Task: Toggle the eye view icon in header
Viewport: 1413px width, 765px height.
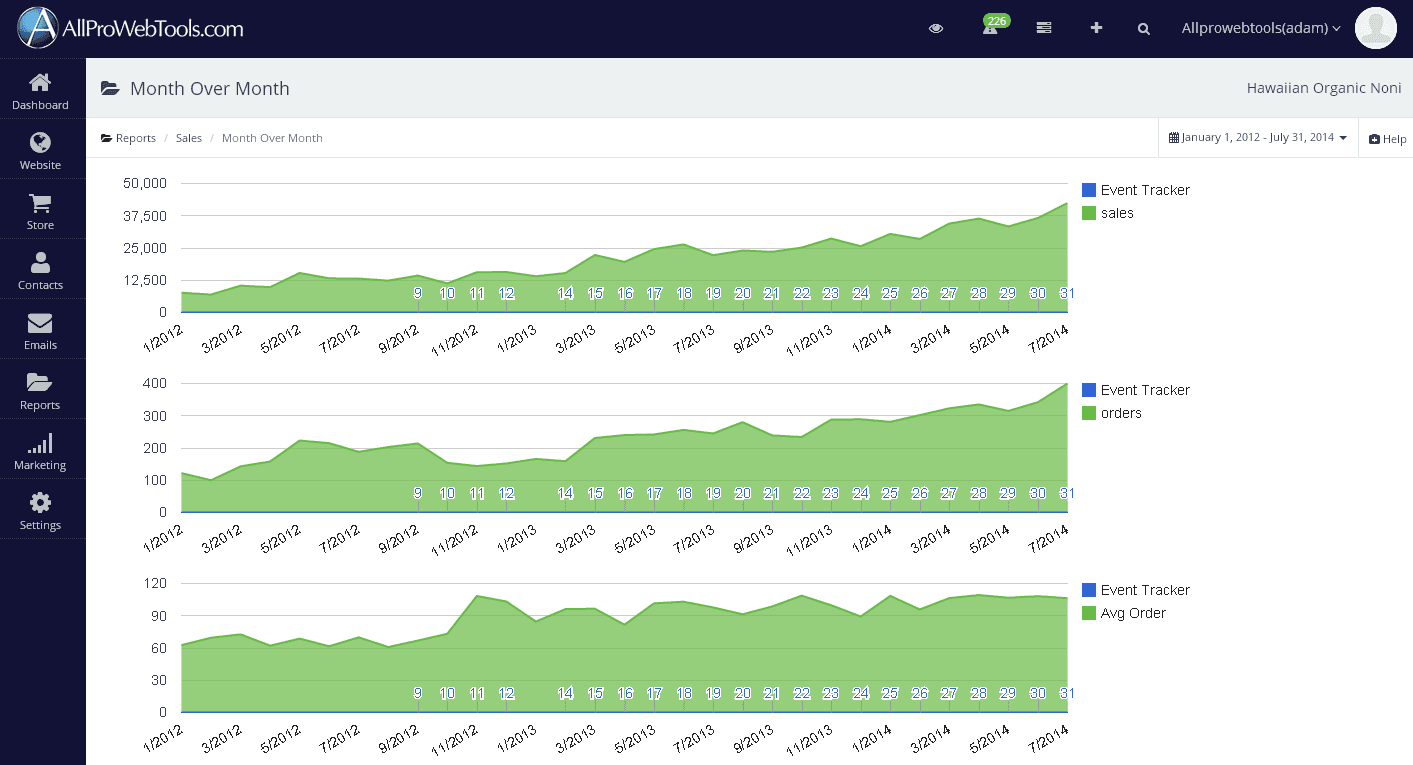Action: click(936, 29)
